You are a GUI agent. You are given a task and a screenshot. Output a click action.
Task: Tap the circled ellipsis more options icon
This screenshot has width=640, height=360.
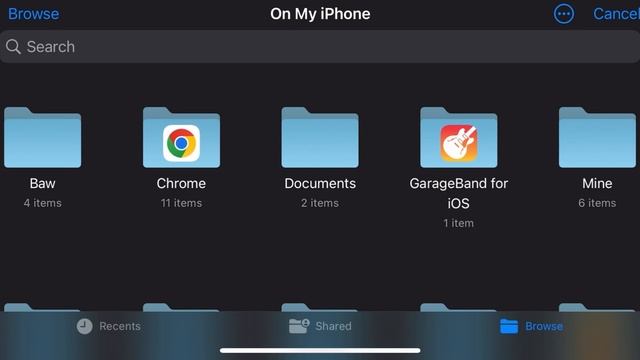pos(564,14)
